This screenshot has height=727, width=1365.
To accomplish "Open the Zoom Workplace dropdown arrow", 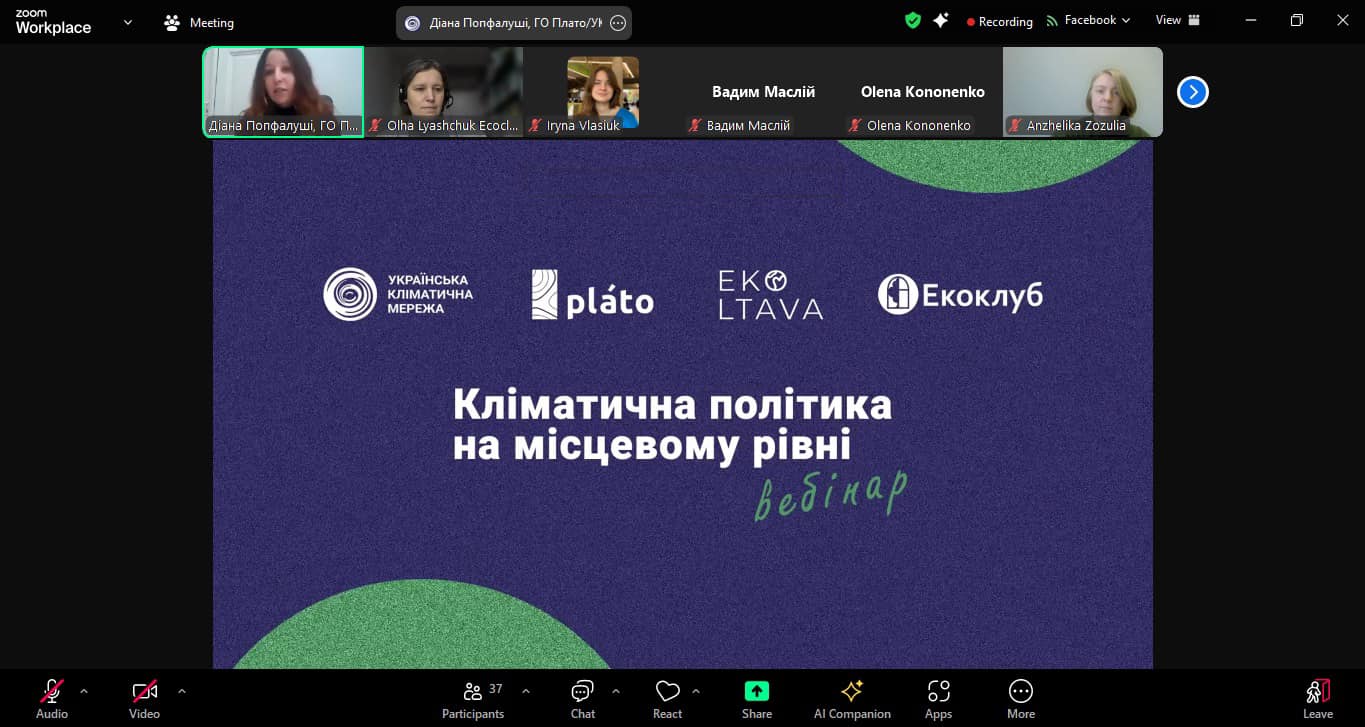I will (128, 22).
